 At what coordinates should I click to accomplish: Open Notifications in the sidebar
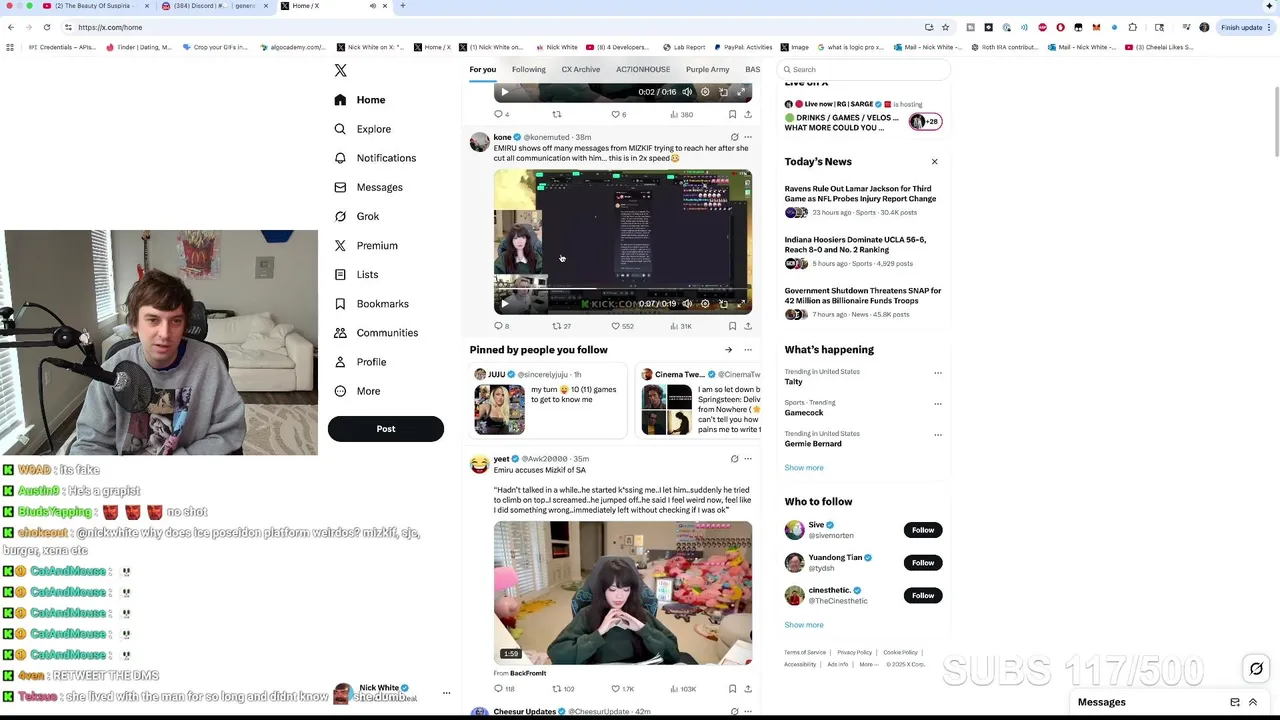(x=375, y=158)
